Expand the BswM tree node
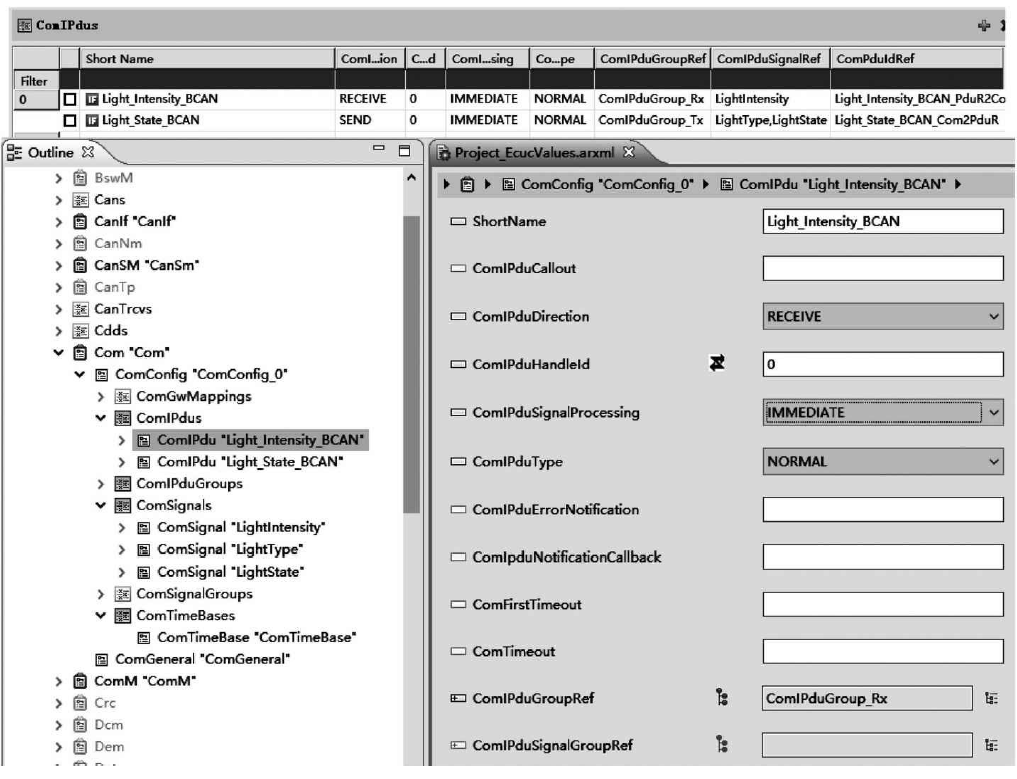Image resolution: width=1017 pixels, height=779 pixels. [58, 178]
